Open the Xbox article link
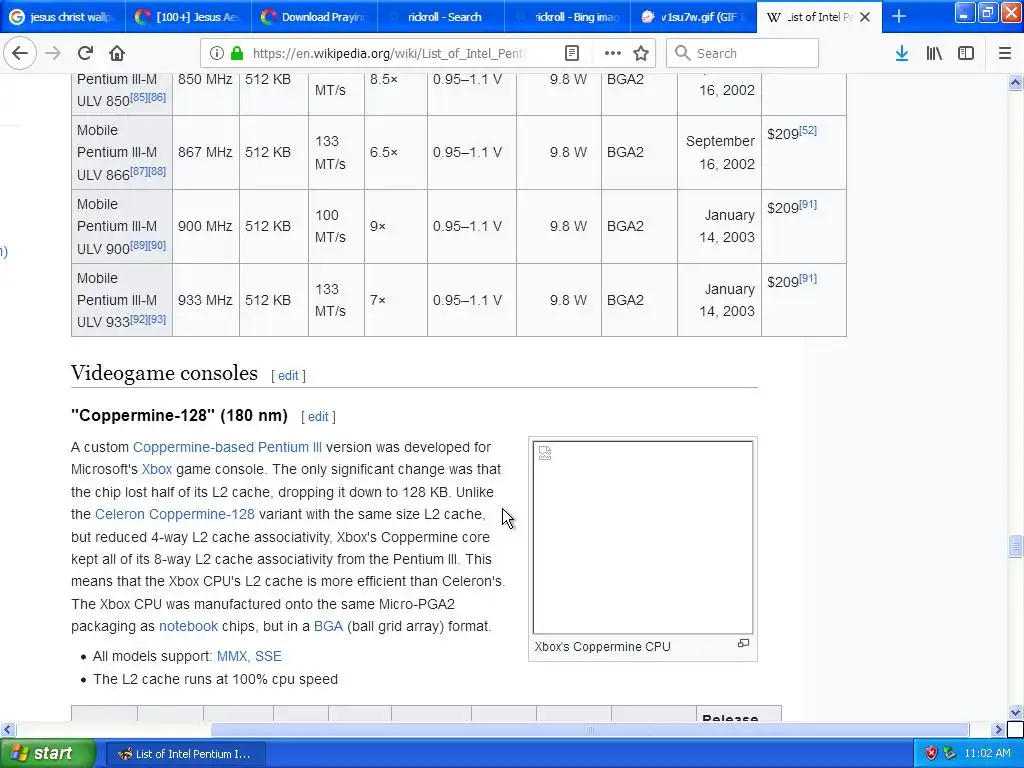Screen dimensions: 1024x768 [157, 470]
